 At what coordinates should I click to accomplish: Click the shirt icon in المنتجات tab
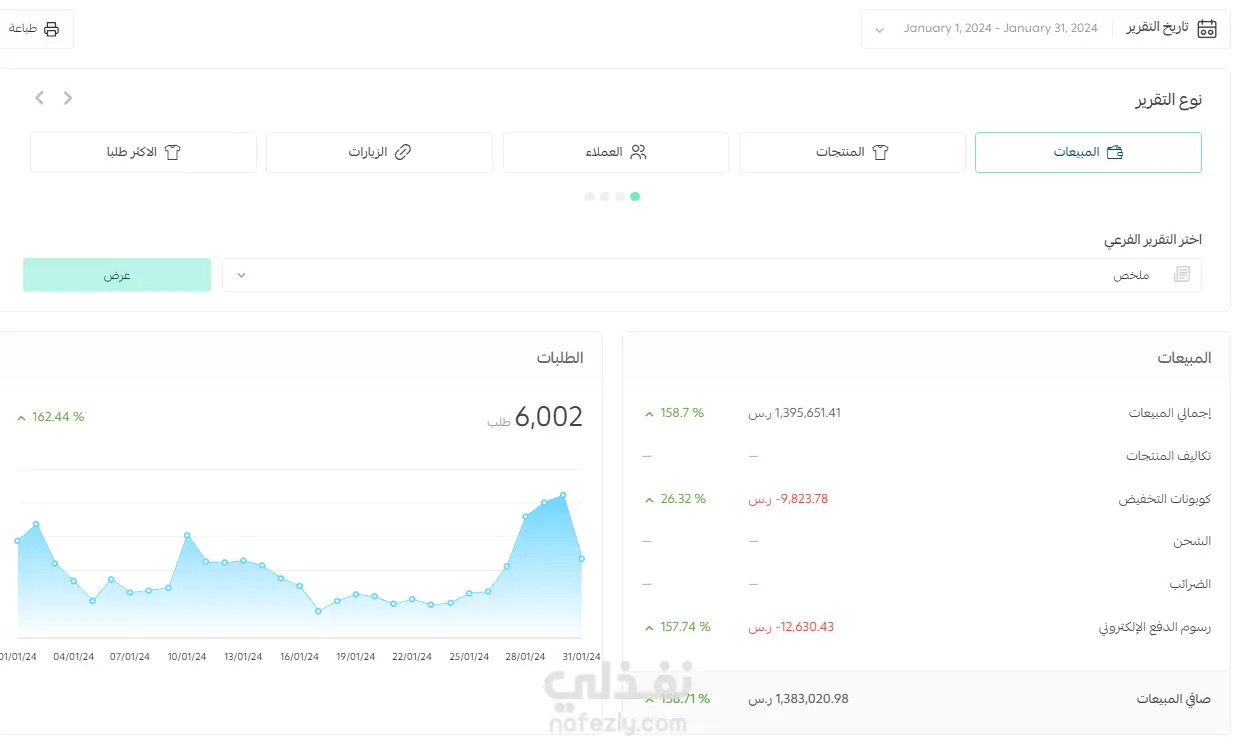880,152
